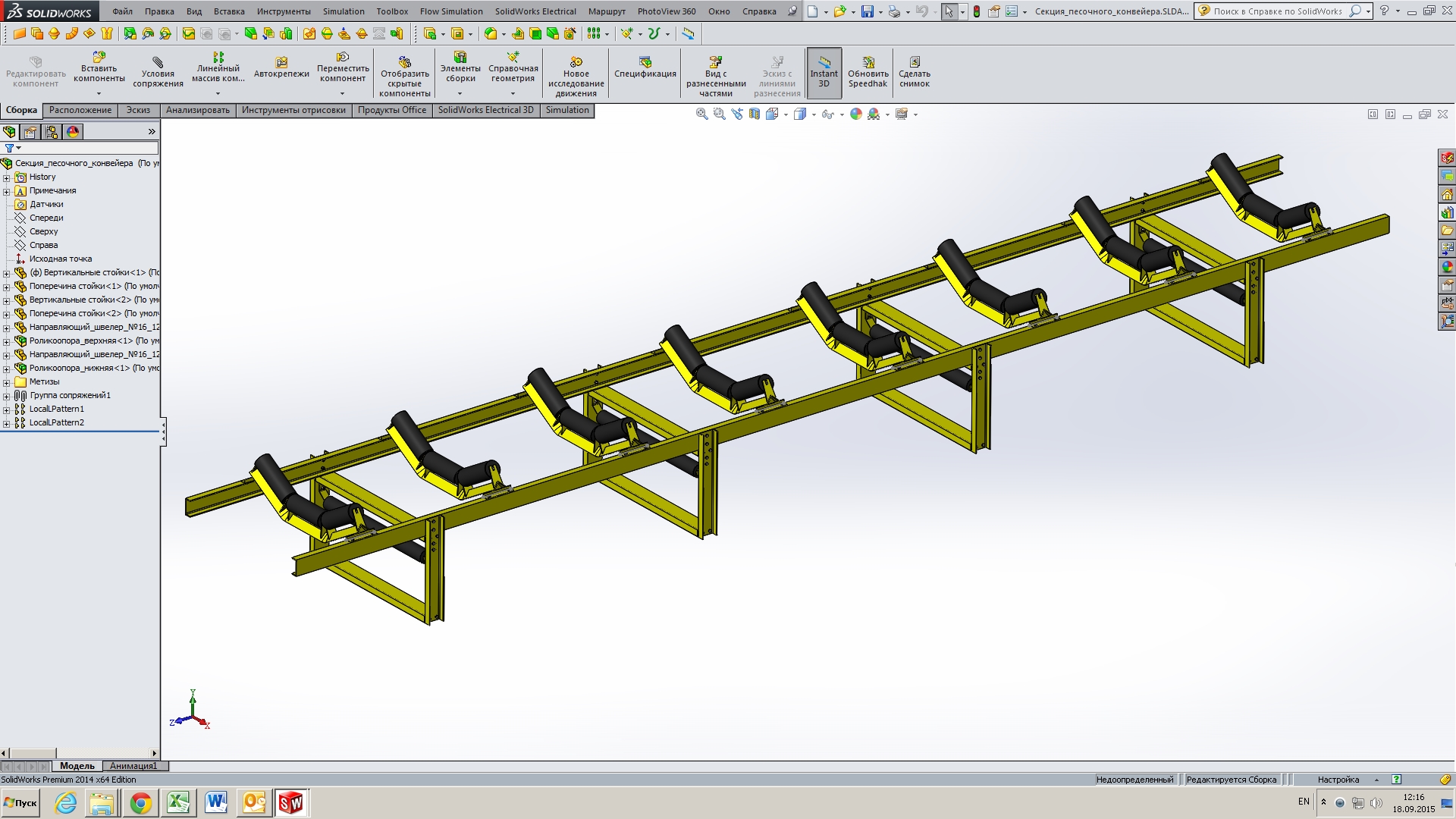Open Excel from the taskbar
Screen dimensions: 1456x819
[178, 803]
